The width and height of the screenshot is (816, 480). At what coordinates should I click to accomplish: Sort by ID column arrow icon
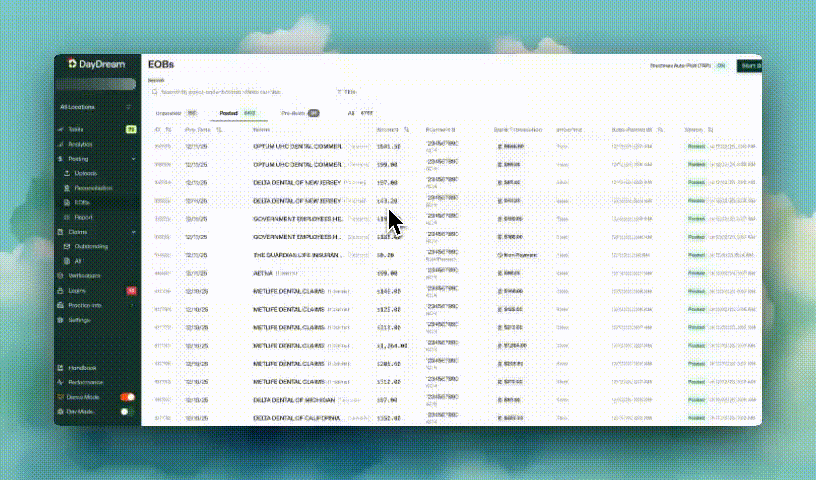point(168,130)
